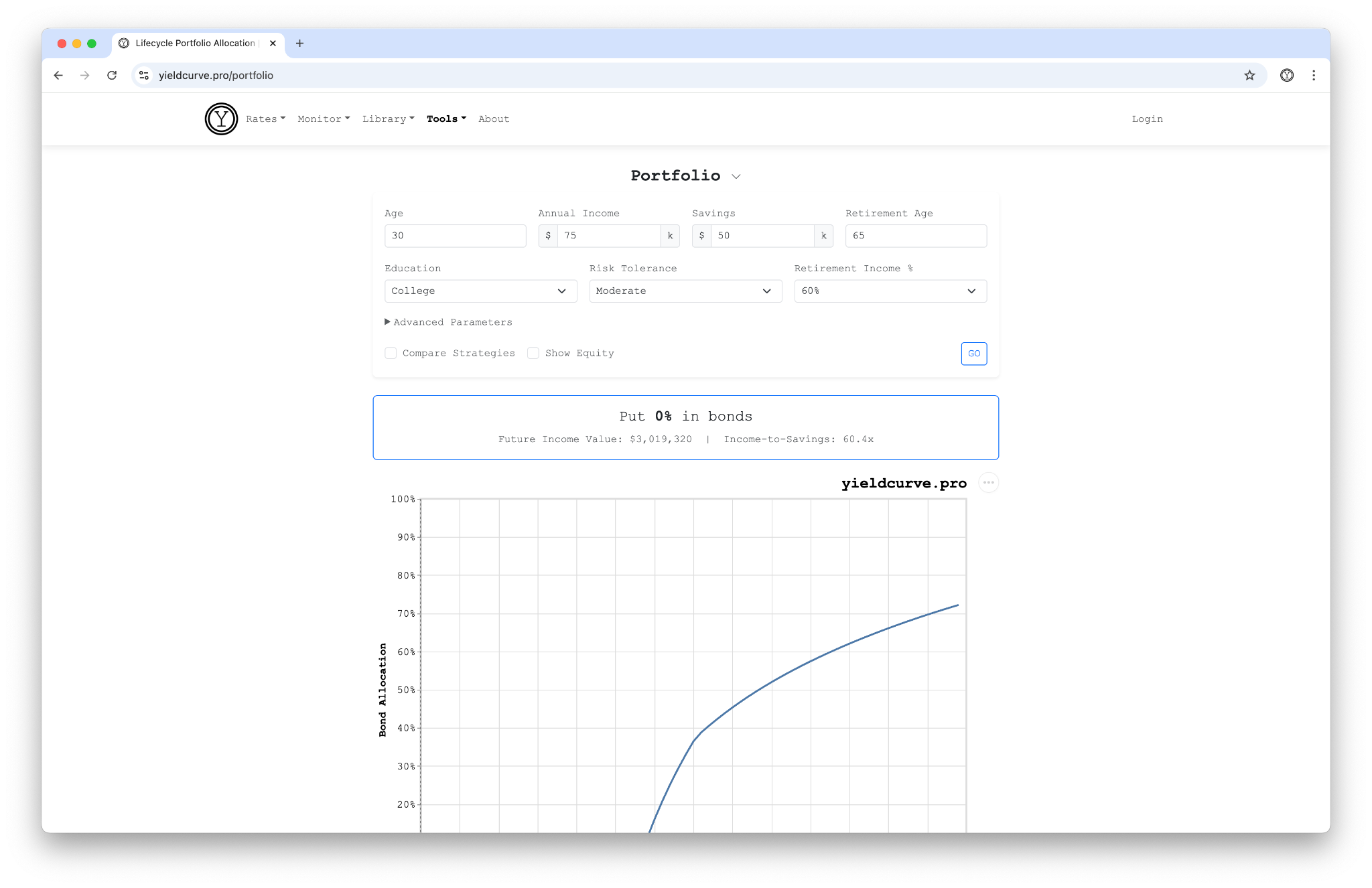The image size is (1372, 888).
Task: Bookmark this page with star icon
Action: click(1249, 75)
